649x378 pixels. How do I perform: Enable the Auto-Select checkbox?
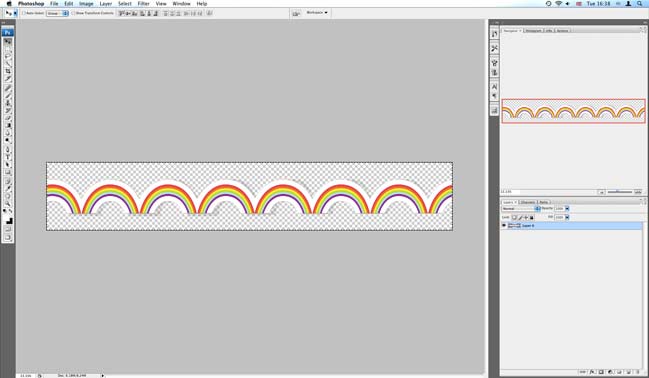24,13
